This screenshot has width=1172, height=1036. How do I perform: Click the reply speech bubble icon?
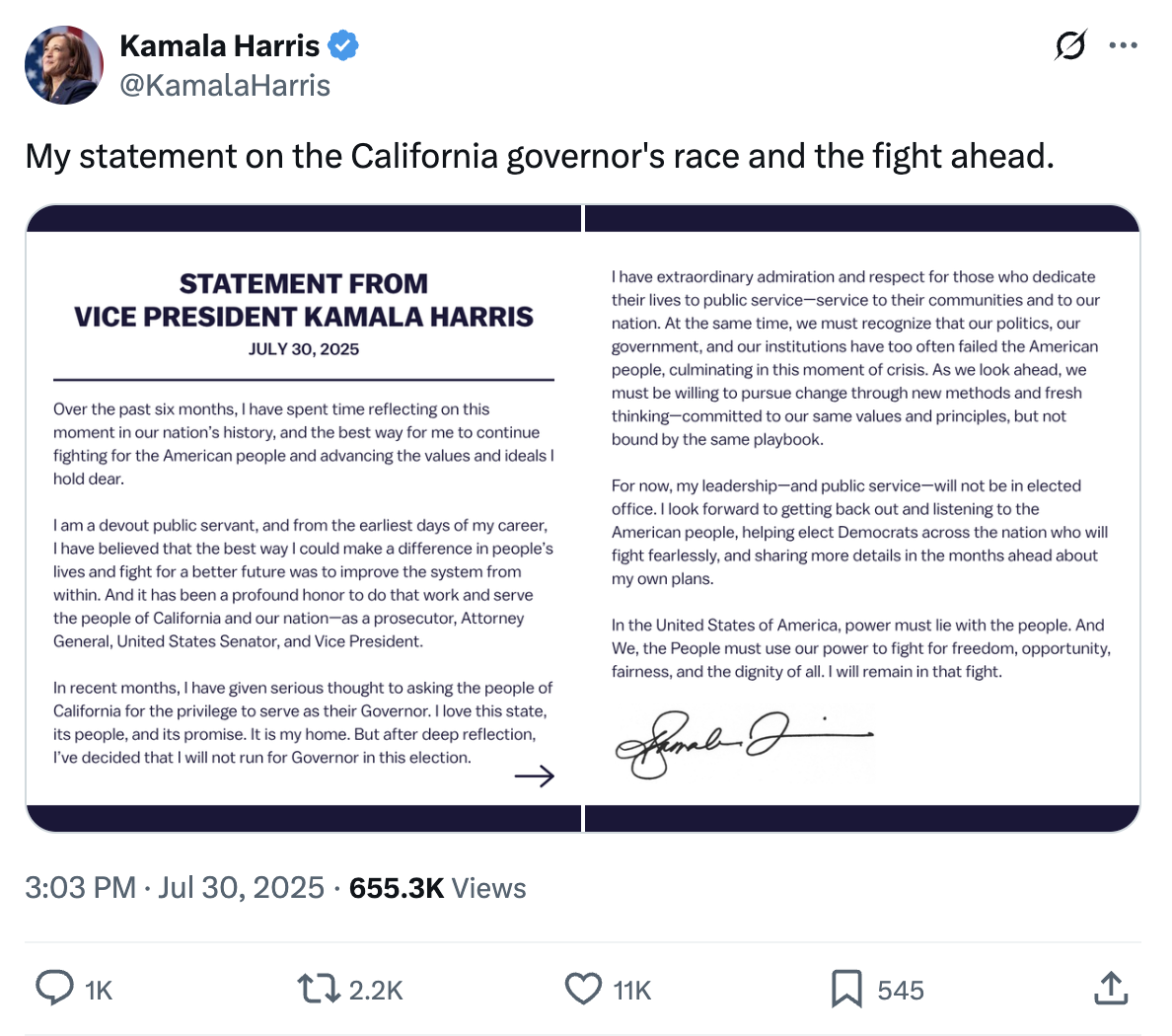[x=54, y=989]
